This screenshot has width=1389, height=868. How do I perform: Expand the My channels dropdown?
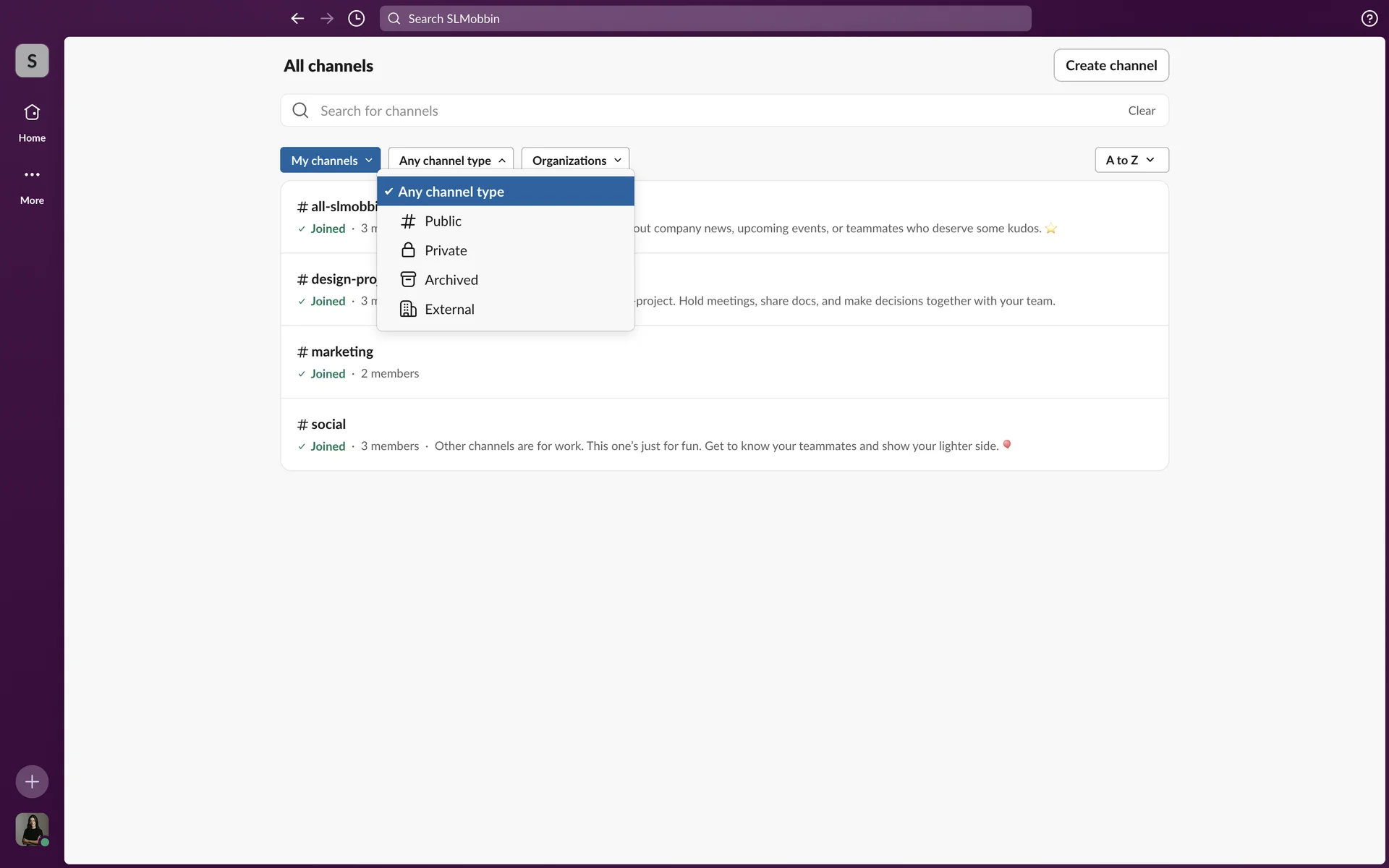coord(331,161)
